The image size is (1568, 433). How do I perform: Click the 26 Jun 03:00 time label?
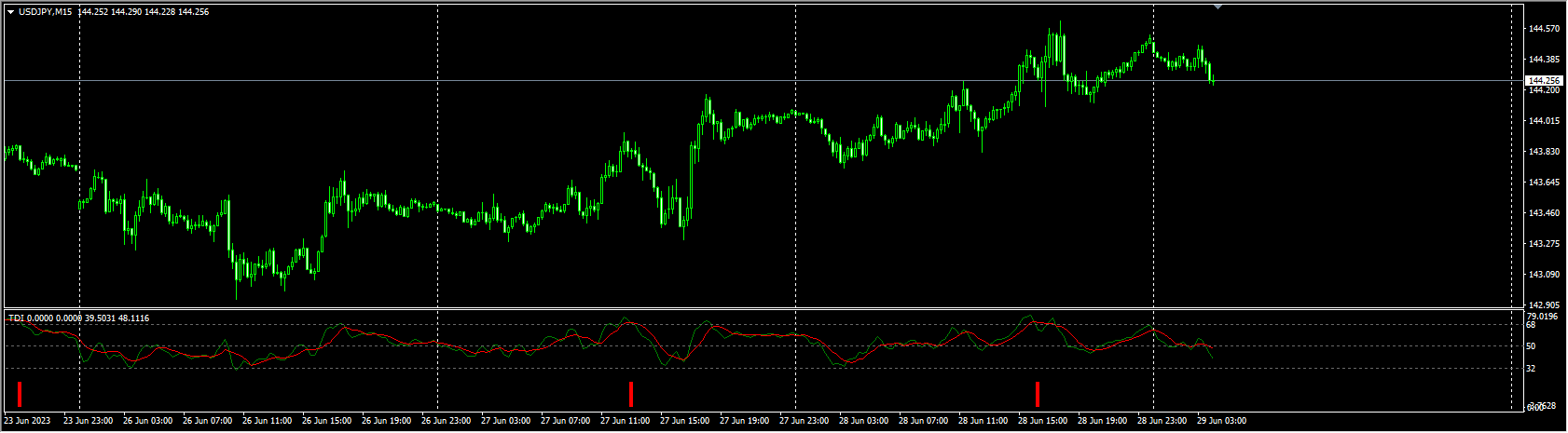coord(147,421)
